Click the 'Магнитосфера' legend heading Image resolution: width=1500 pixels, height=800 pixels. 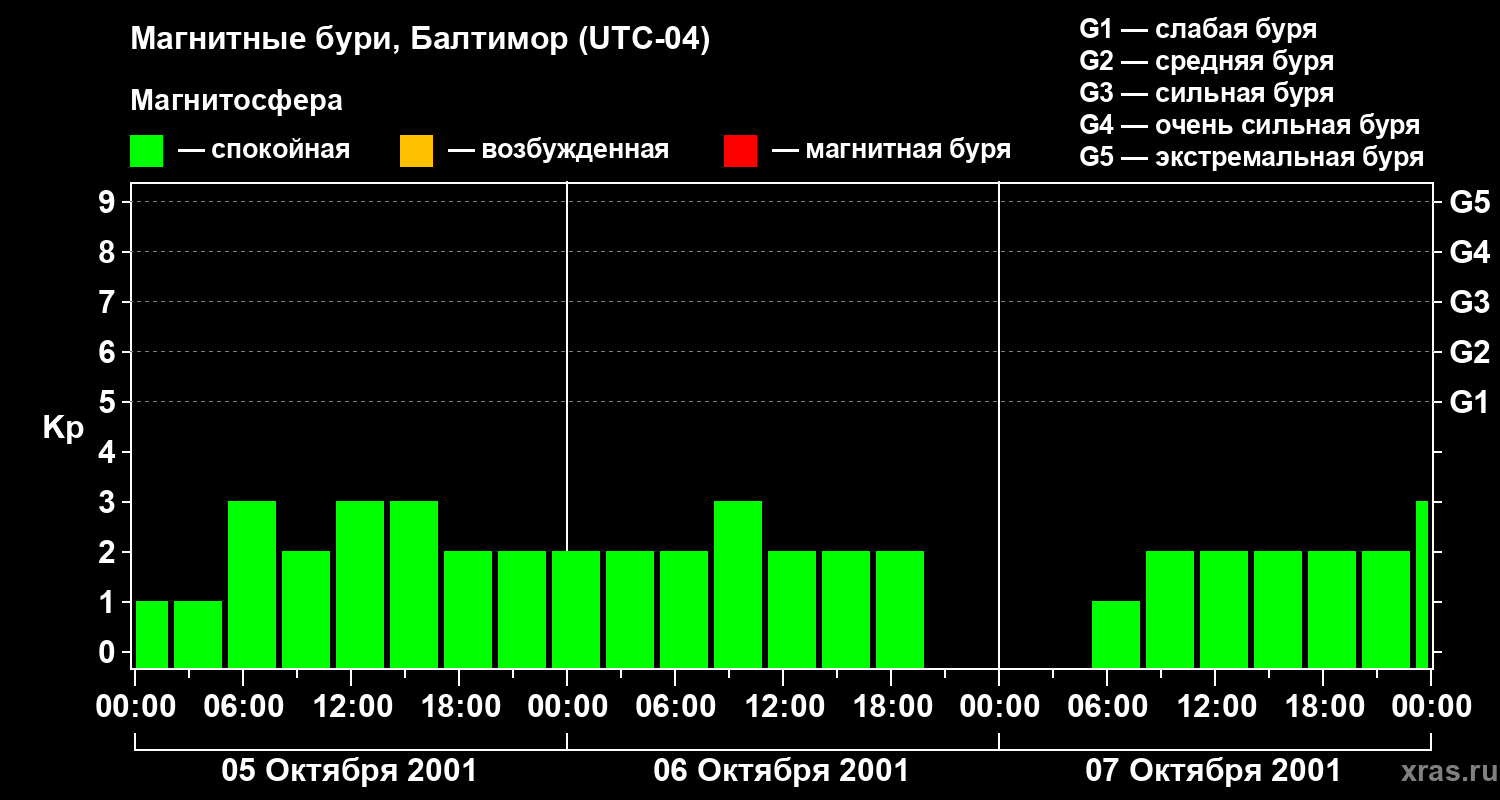tap(237, 101)
